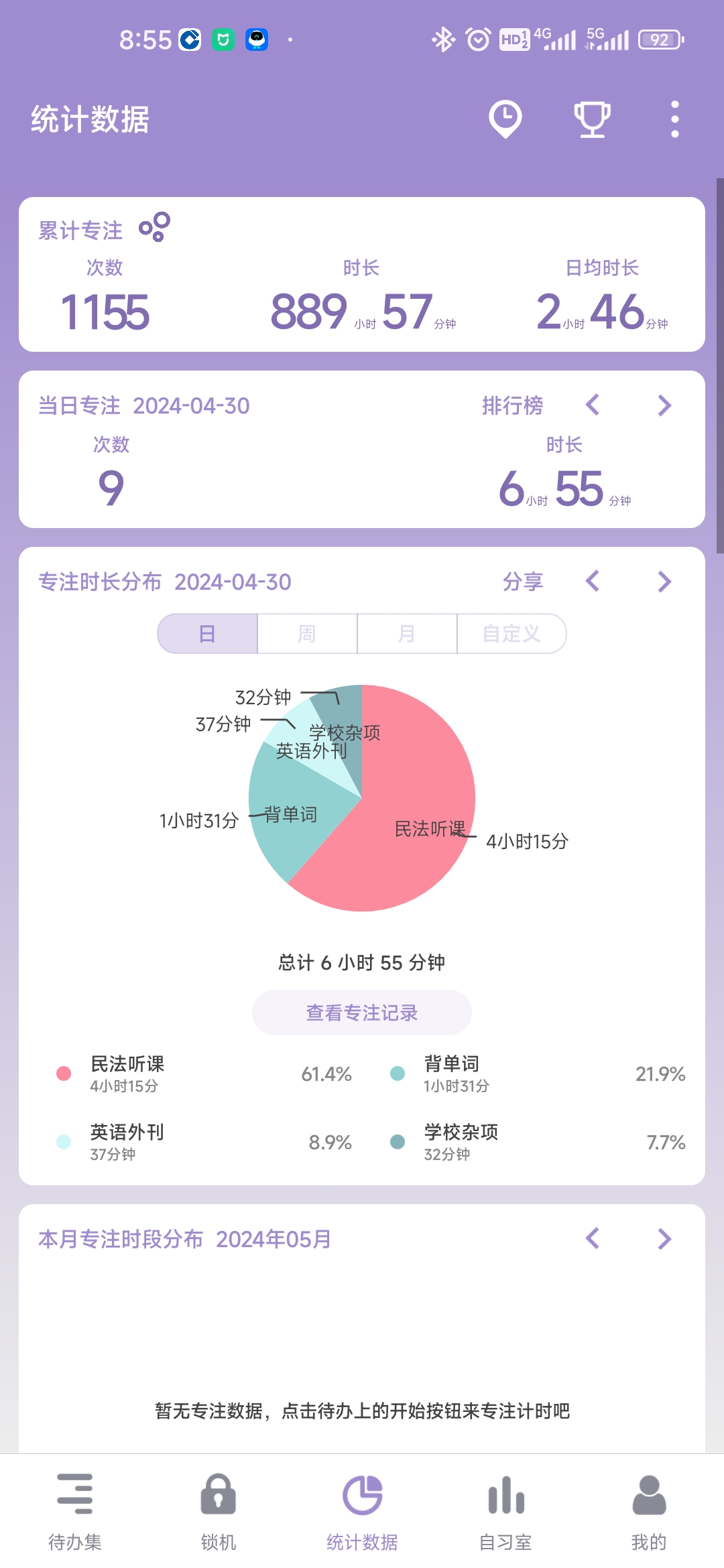Open the 排行榜 leaderboard link

pyautogui.click(x=513, y=405)
